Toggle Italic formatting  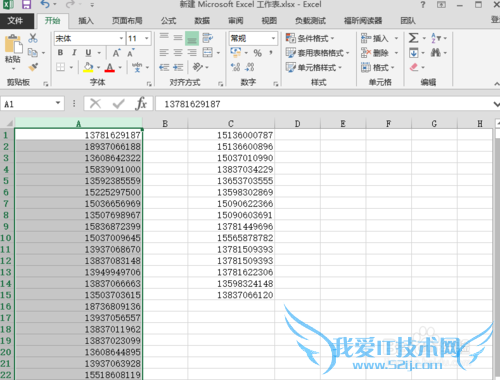pyautogui.click(x=74, y=53)
